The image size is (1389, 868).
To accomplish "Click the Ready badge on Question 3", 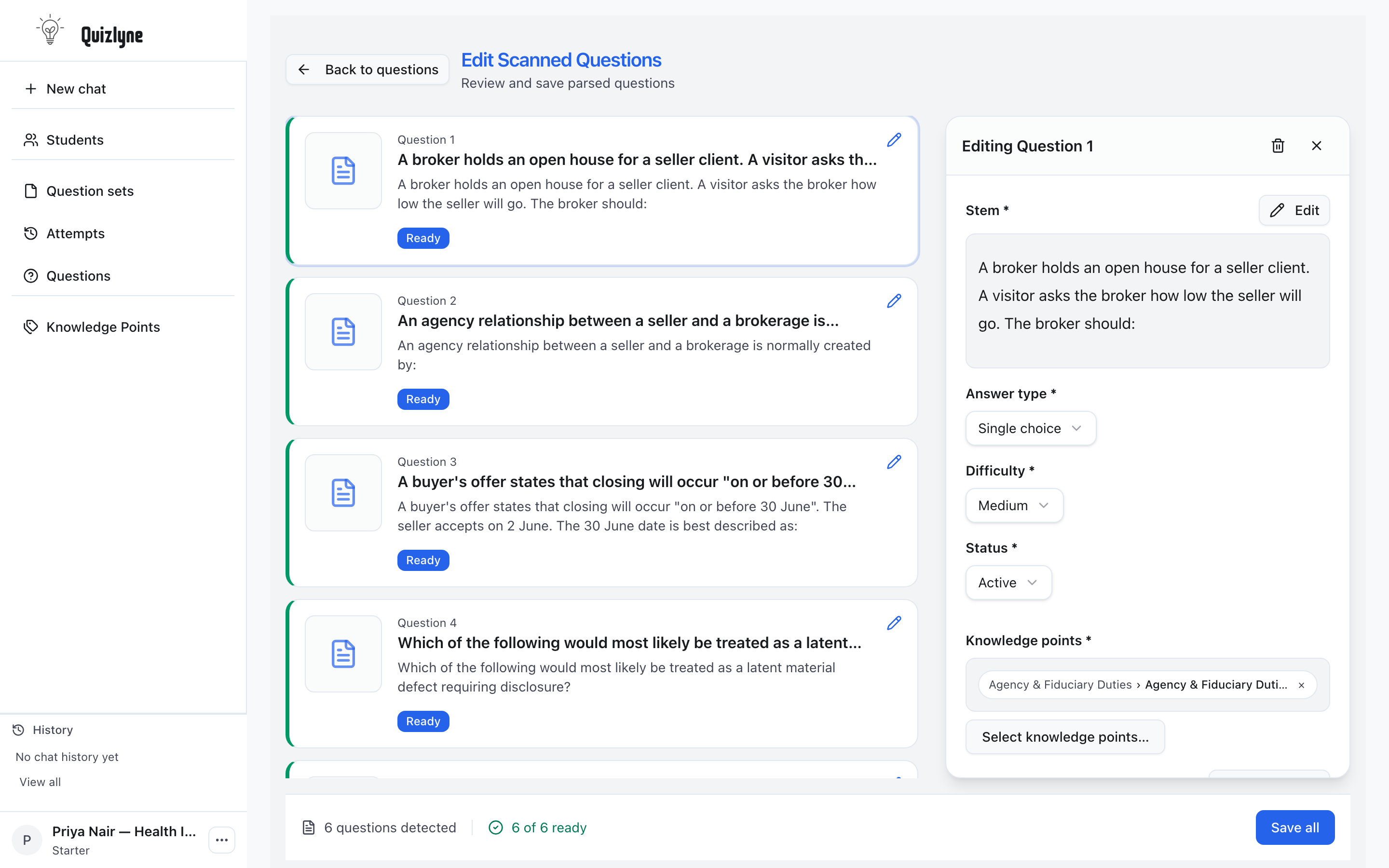I will point(423,560).
